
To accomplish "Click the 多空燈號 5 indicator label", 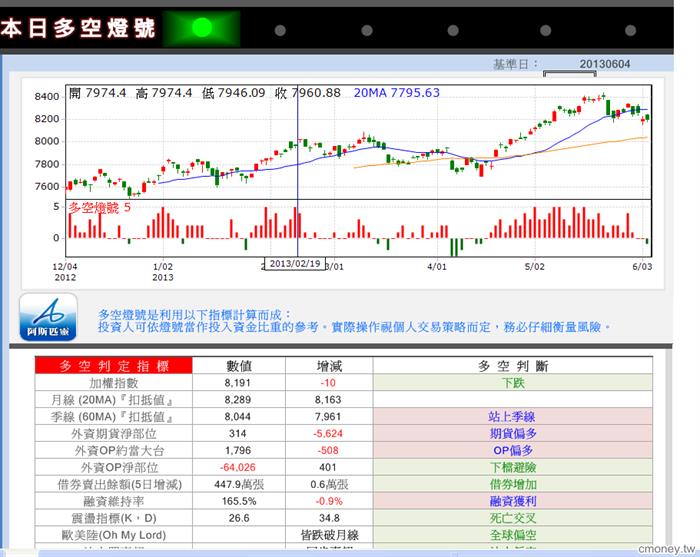I will (99, 208).
